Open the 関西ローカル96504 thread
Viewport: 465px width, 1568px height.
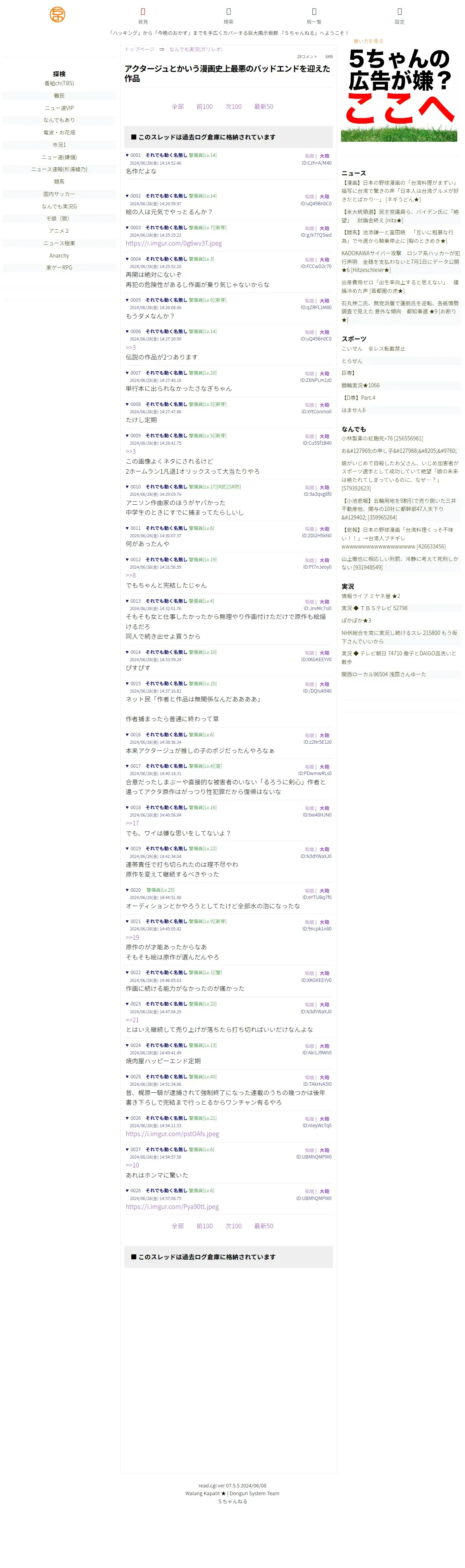tap(384, 674)
